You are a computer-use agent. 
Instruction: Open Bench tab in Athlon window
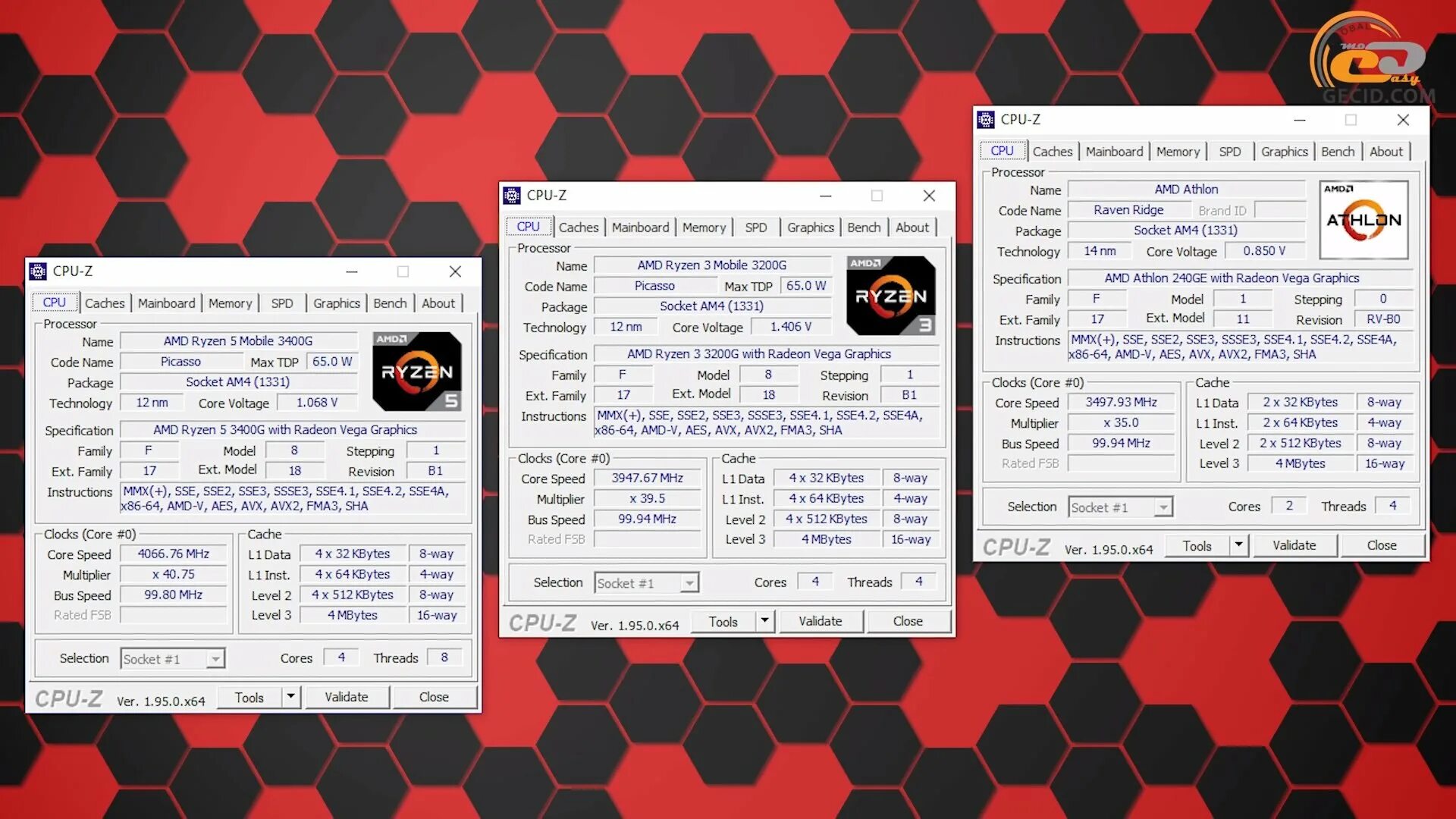tap(1338, 152)
